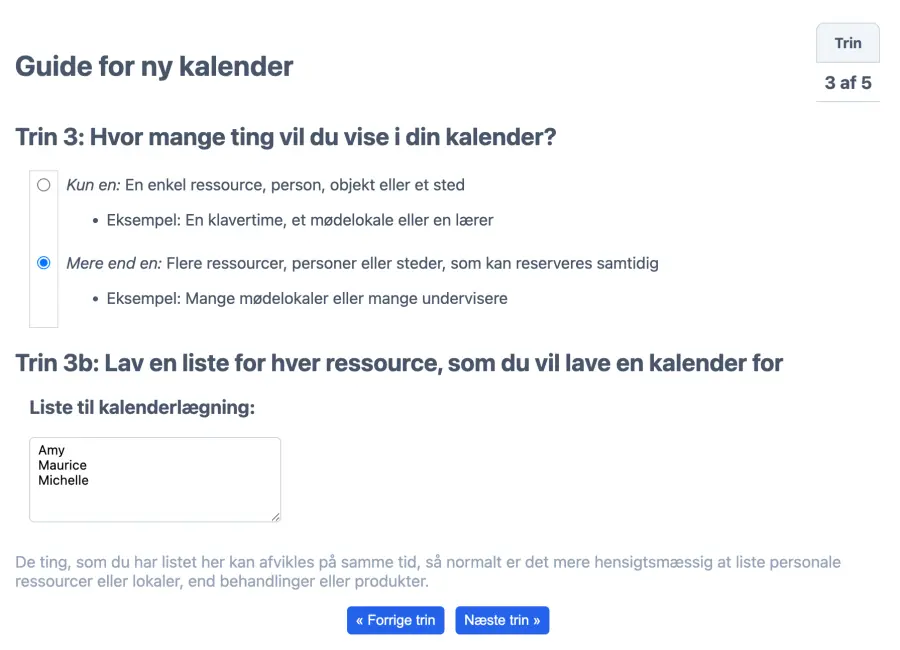This screenshot has width=900, height=650.
Task: Click the "Trin" tab at top right
Action: [x=848, y=43]
